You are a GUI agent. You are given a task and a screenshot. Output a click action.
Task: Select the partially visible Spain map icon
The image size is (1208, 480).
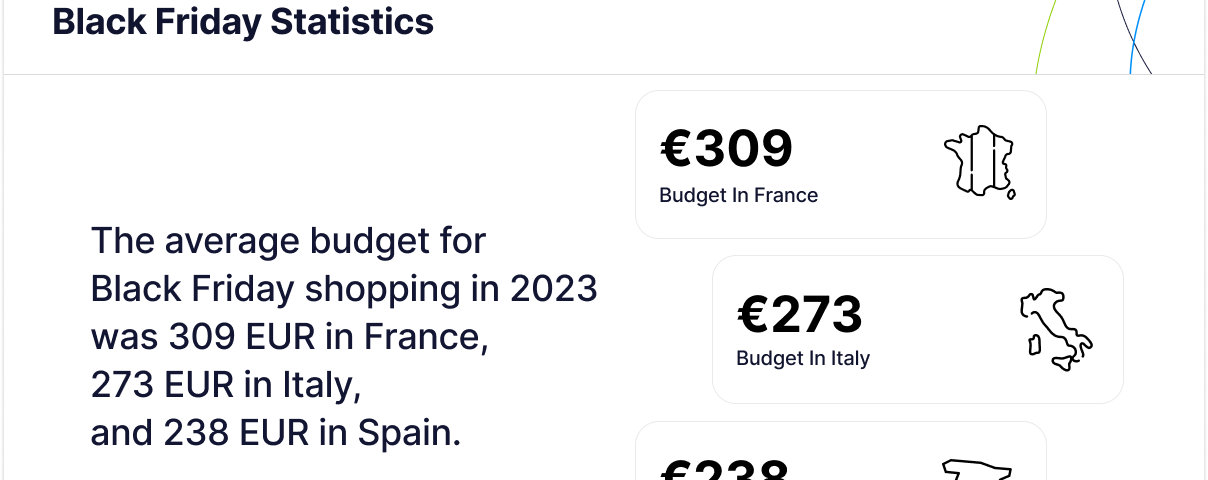click(978, 470)
